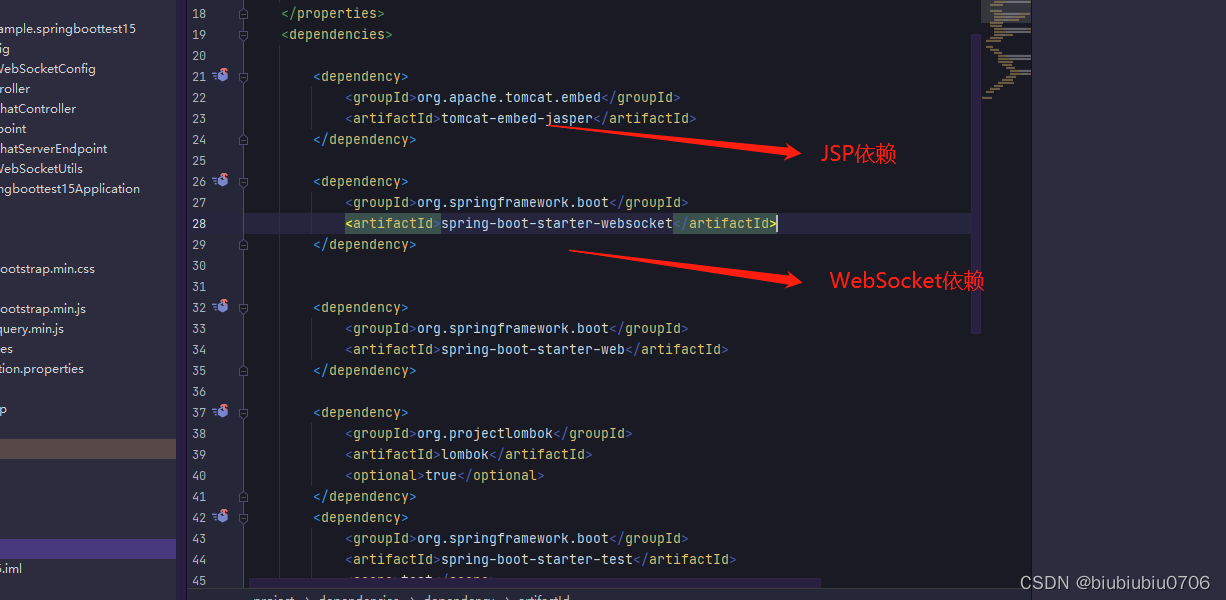The width and height of the screenshot is (1226, 600).
Task: Click the red gutter icon beside line 21
Action: pos(221,76)
